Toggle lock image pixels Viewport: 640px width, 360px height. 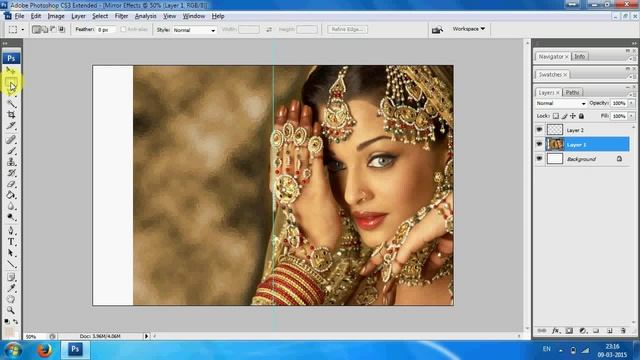pyautogui.click(x=564, y=116)
